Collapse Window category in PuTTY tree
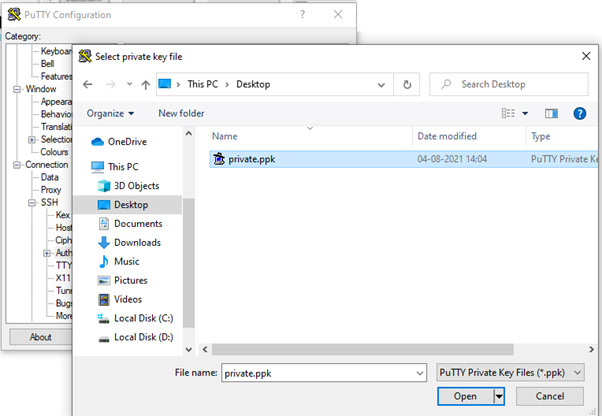Image resolution: width=602 pixels, height=416 pixels. click(x=17, y=89)
